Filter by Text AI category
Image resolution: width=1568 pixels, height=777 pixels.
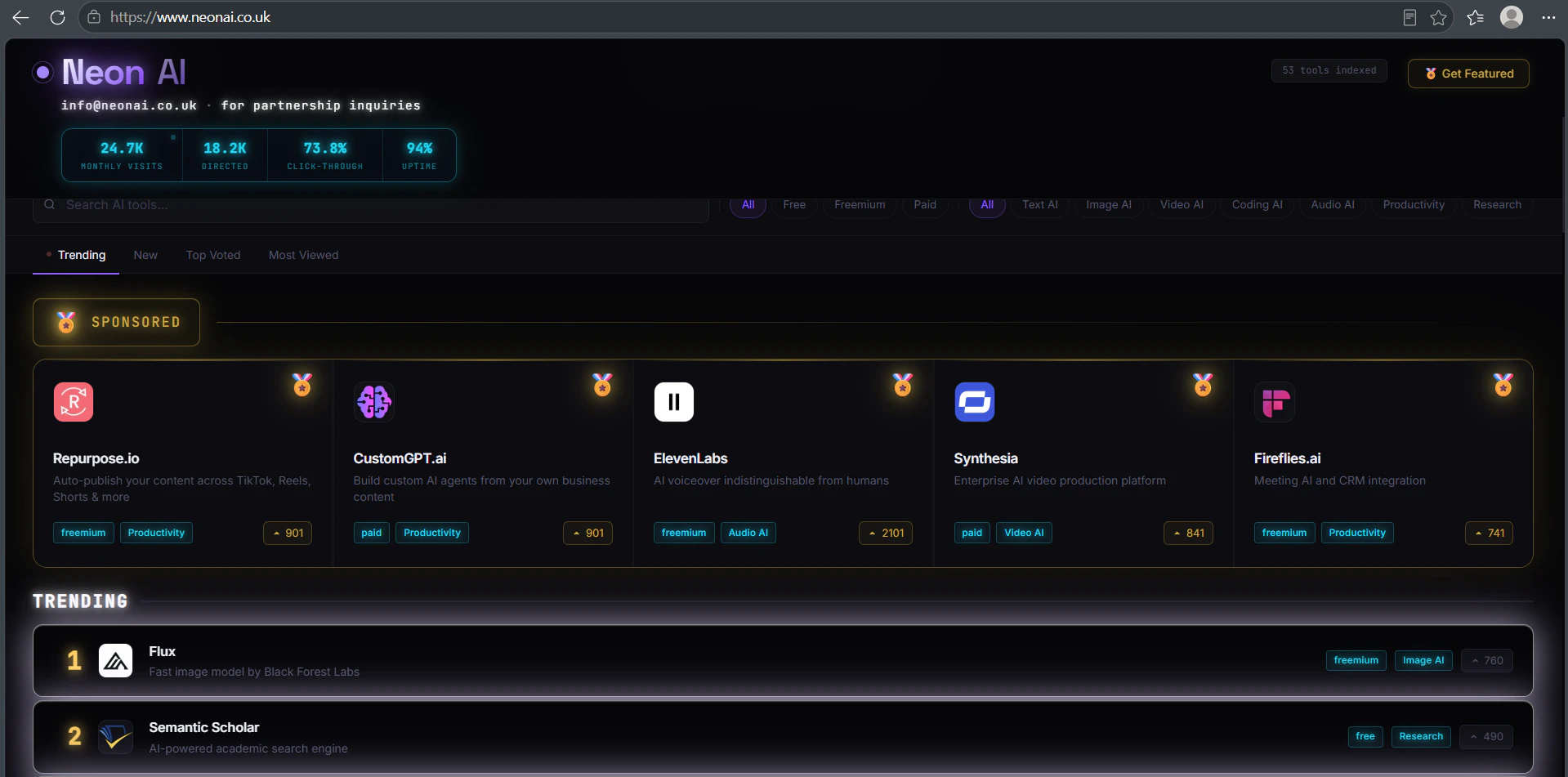point(1040,205)
